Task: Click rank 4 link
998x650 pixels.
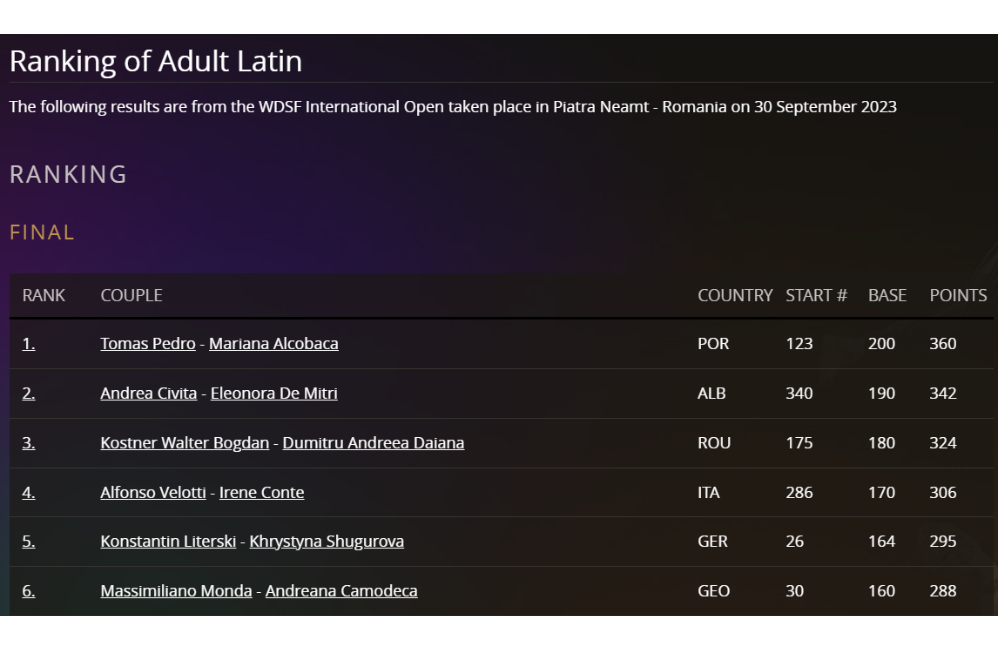Action: pyautogui.click(x=29, y=492)
